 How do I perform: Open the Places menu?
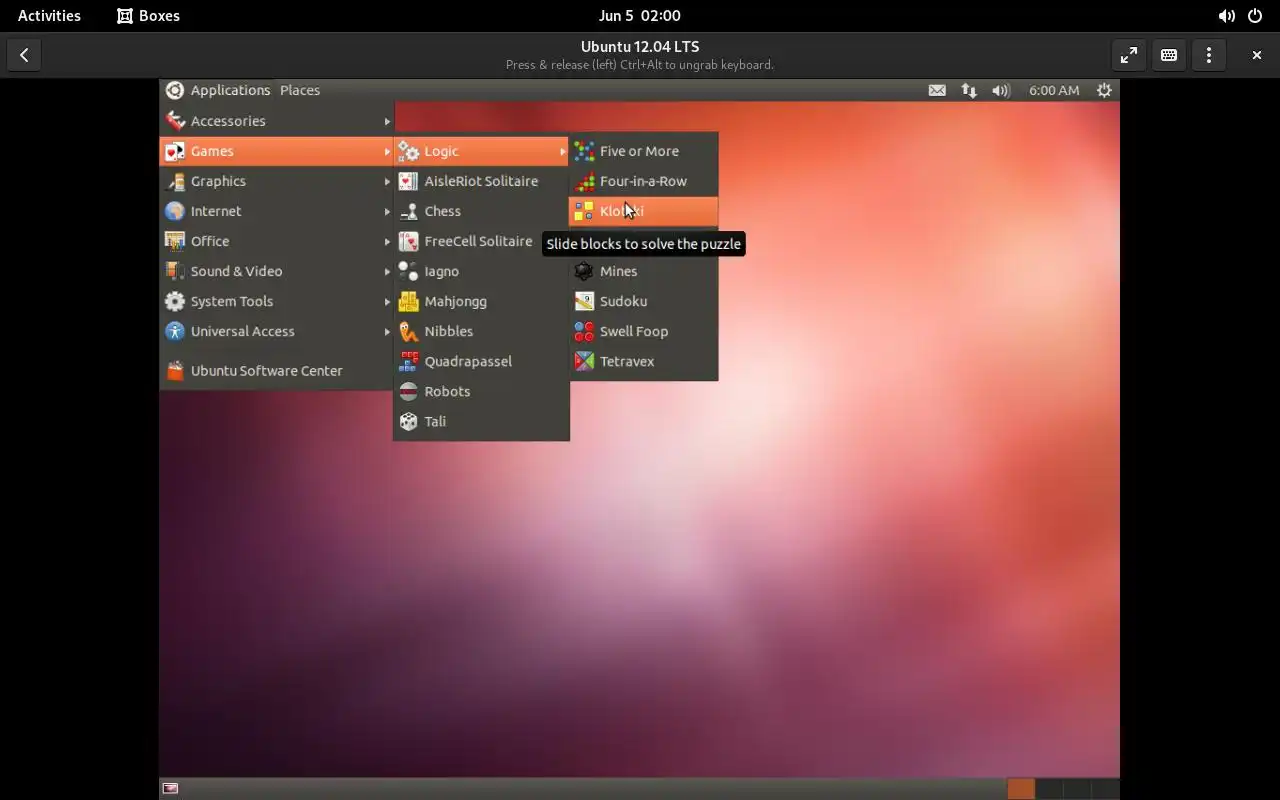pos(300,90)
